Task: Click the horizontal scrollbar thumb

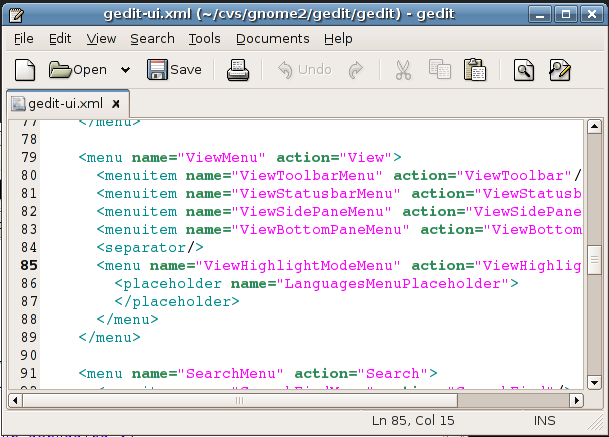Action: [240, 400]
